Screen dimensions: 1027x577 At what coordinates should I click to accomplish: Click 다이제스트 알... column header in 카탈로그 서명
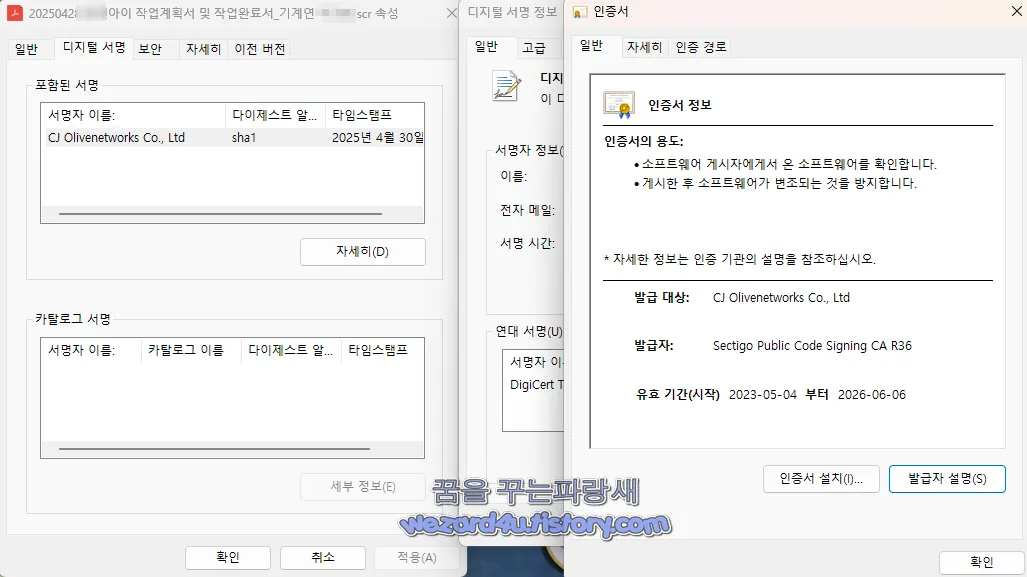[291, 350]
